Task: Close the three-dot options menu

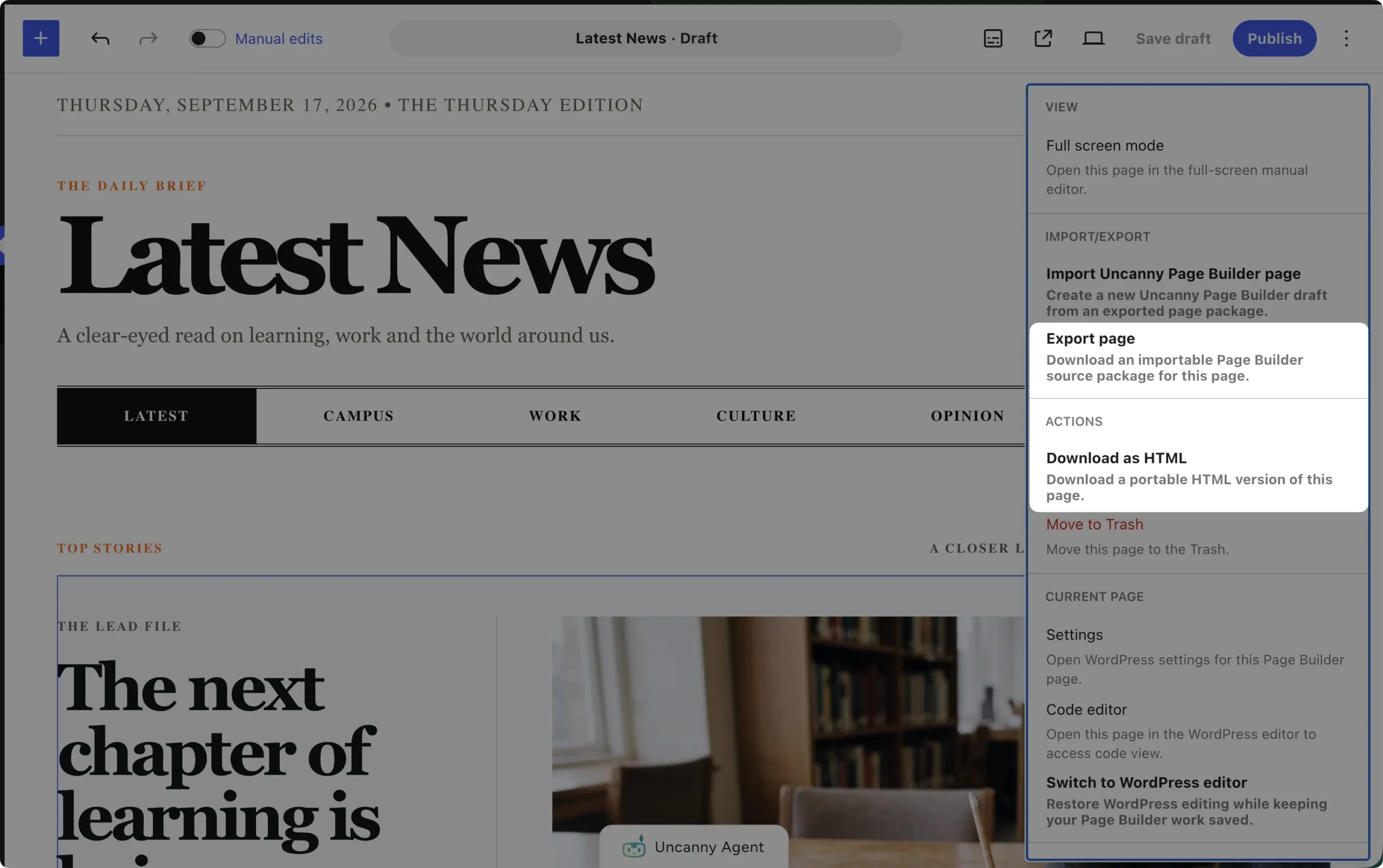Action: [1346, 38]
